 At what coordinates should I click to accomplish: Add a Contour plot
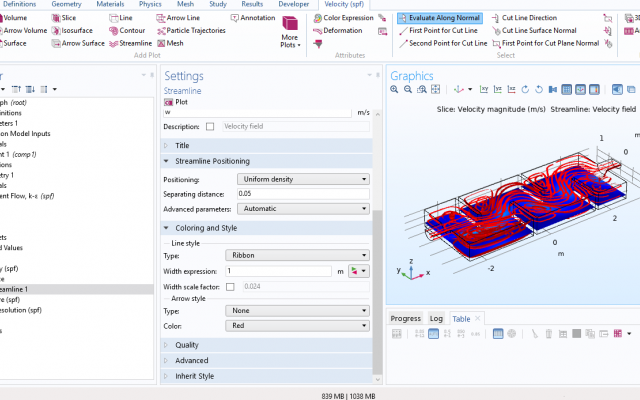(127, 31)
